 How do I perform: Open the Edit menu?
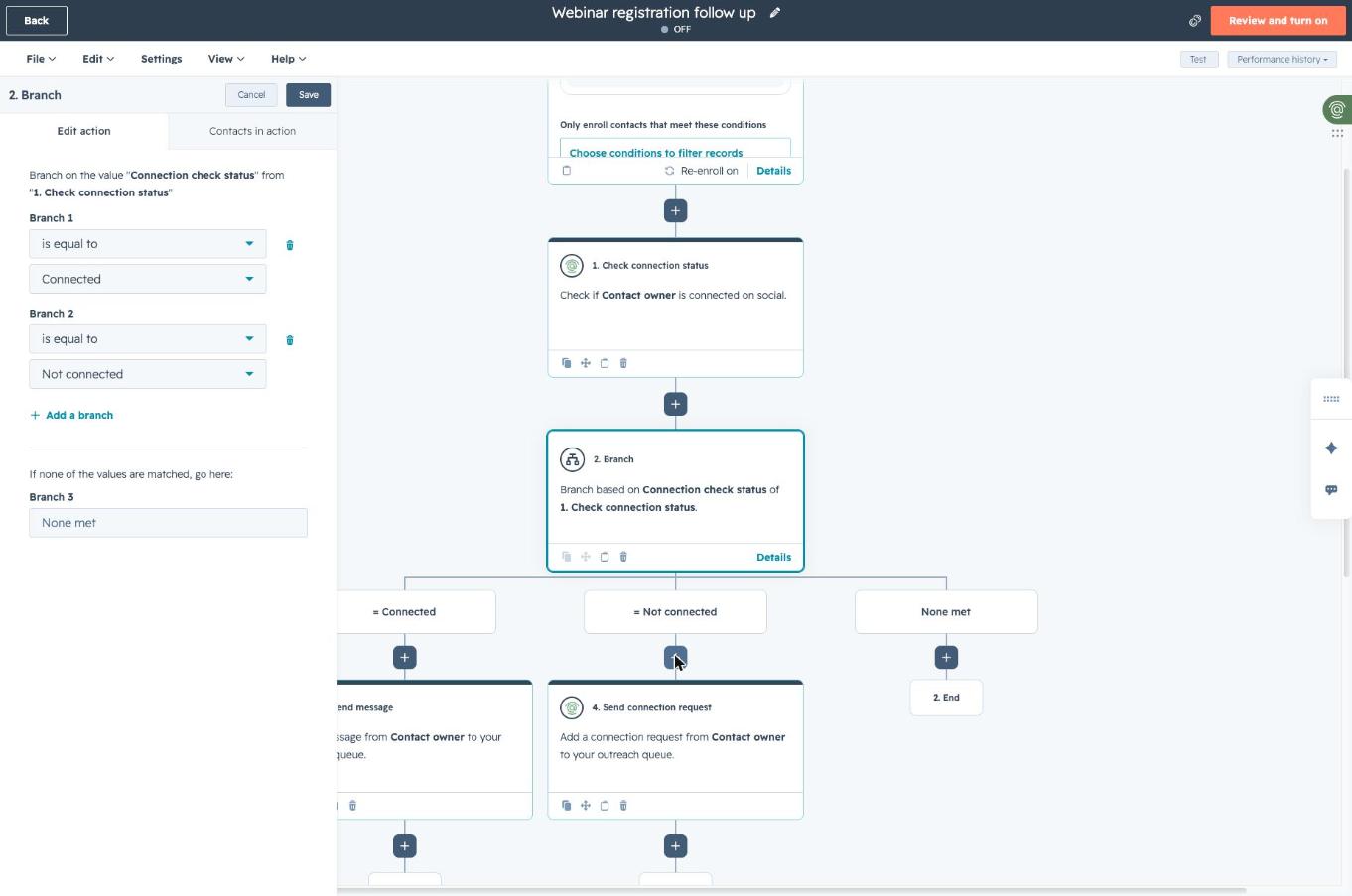click(x=98, y=59)
